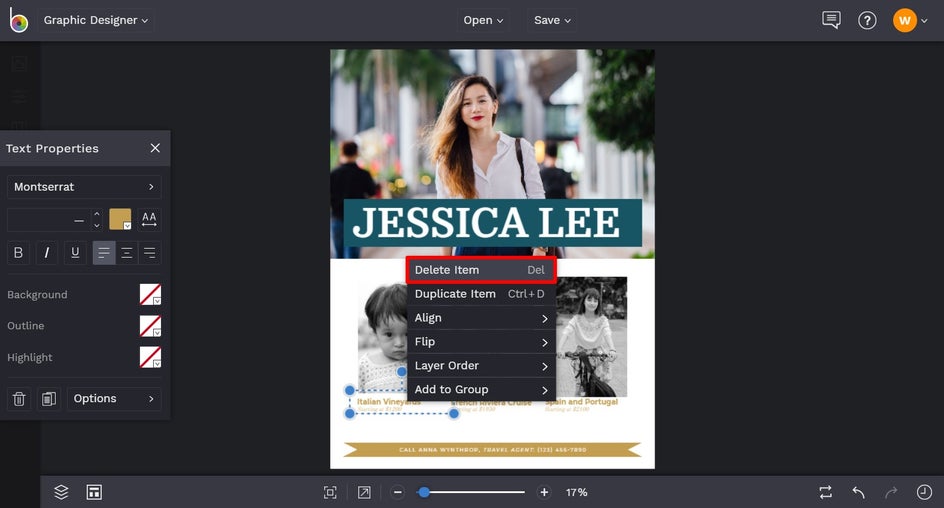Open the Montserrat font selector
Screen dimensions: 944x508
84,187
